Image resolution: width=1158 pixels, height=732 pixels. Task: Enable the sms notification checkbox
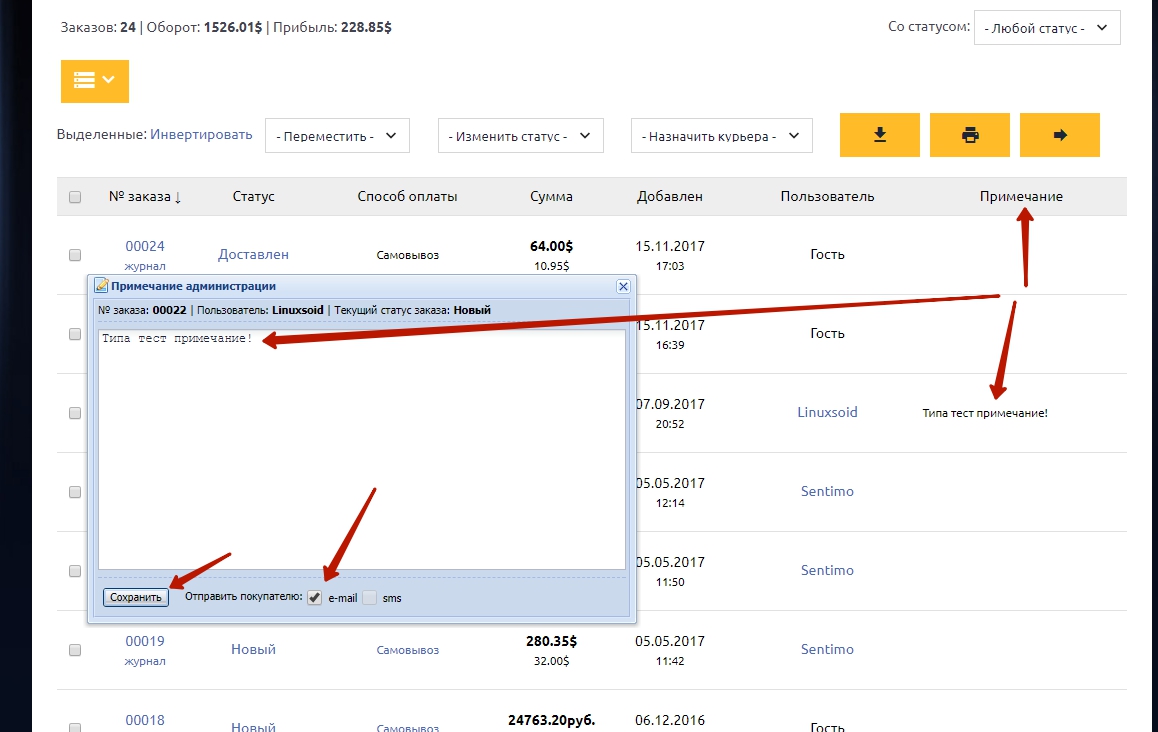tap(370, 598)
